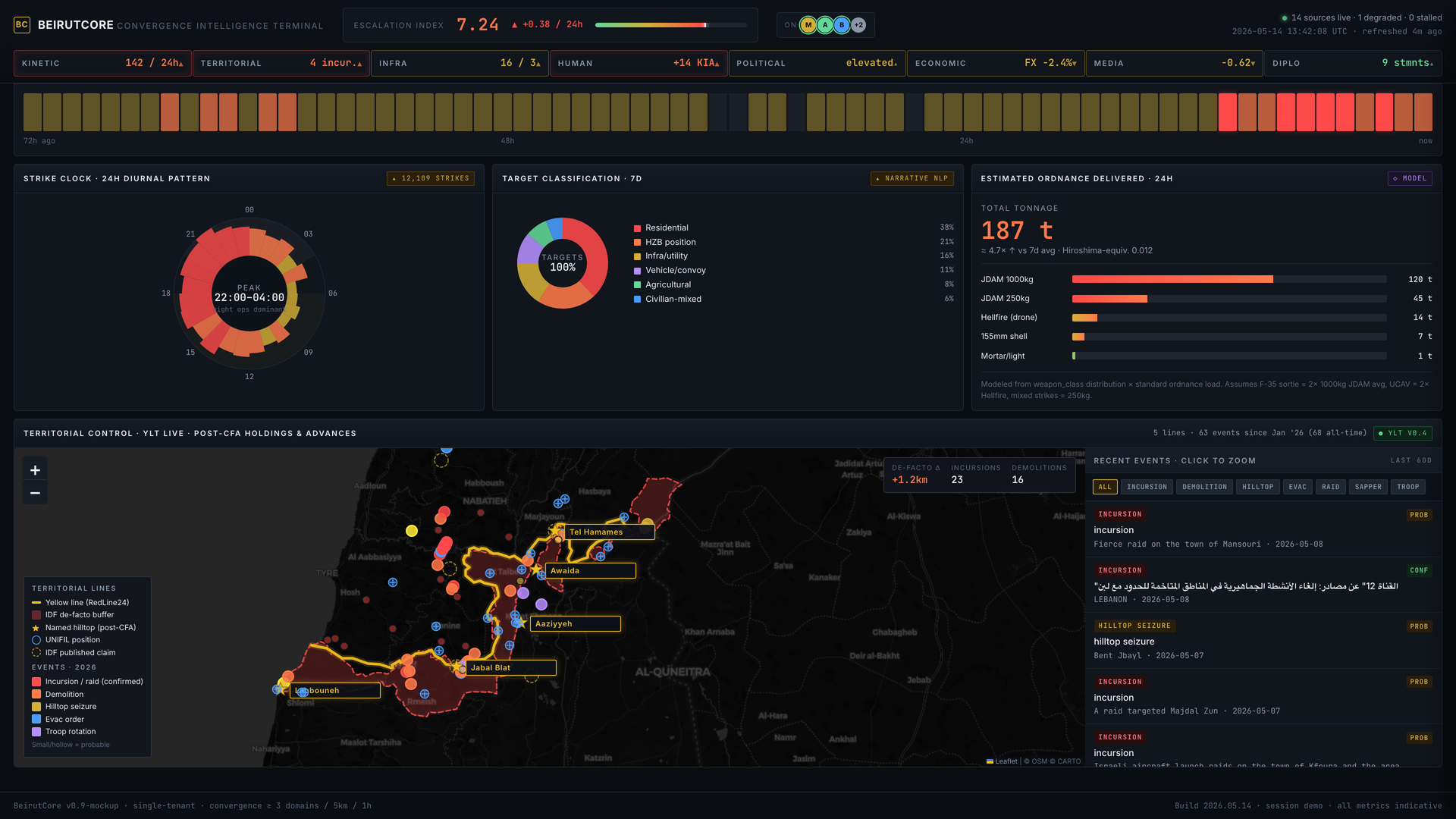1456x819 pixels.
Task: Toggle the TROOP event filter chip
Action: tap(1408, 487)
